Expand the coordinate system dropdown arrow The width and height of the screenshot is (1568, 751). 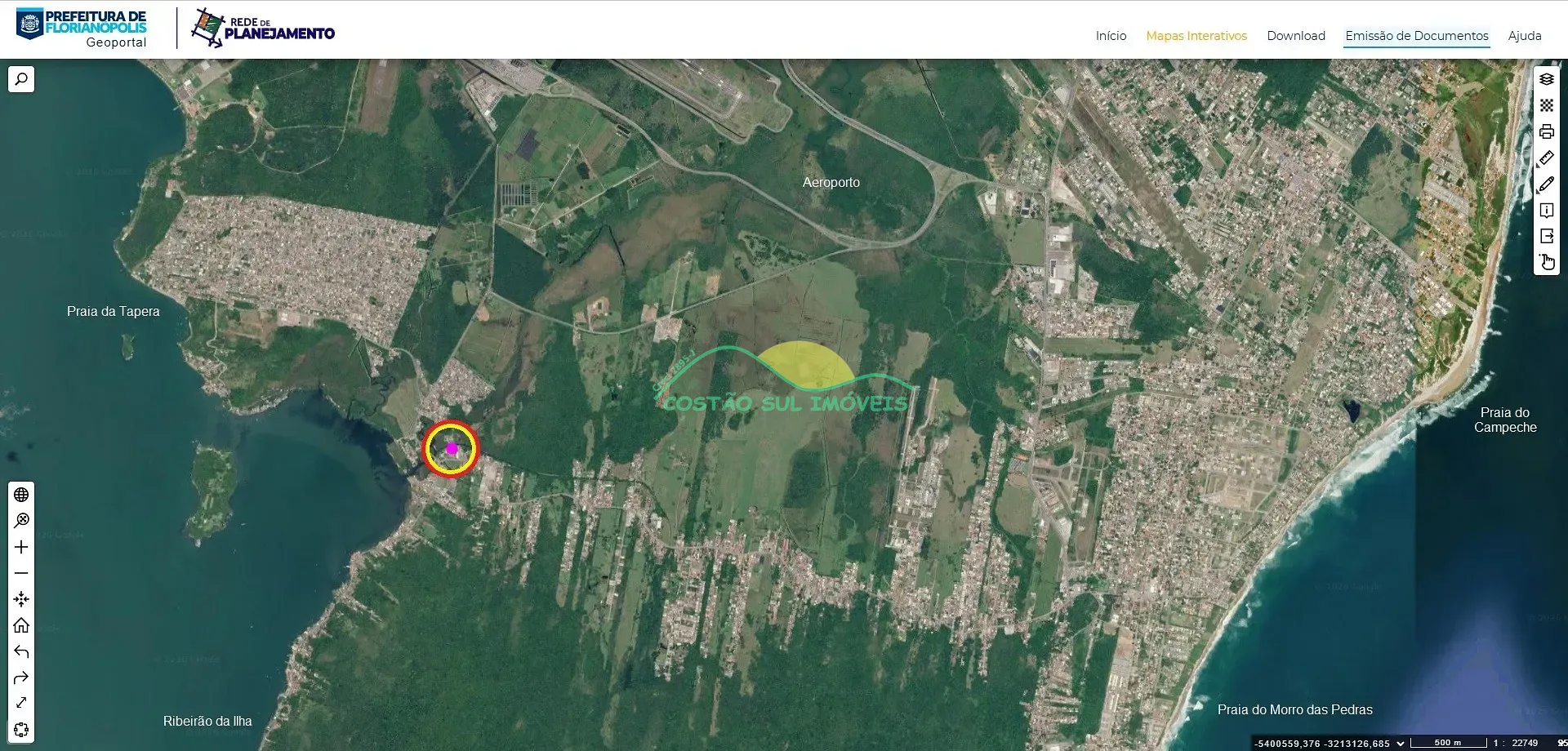[x=1401, y=744]
